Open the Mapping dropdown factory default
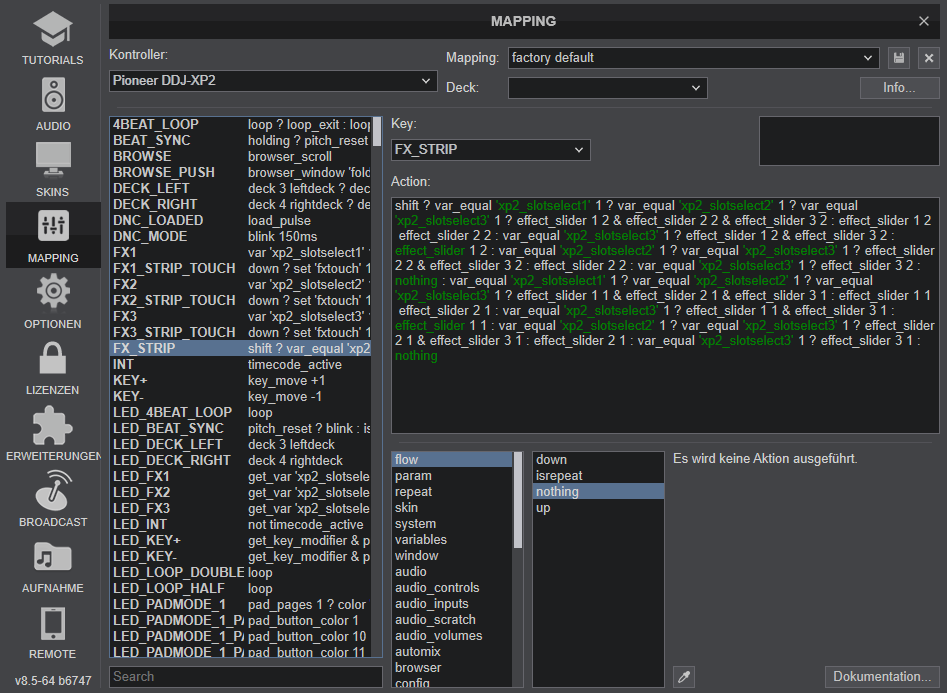947x693 pixels. 693,58
